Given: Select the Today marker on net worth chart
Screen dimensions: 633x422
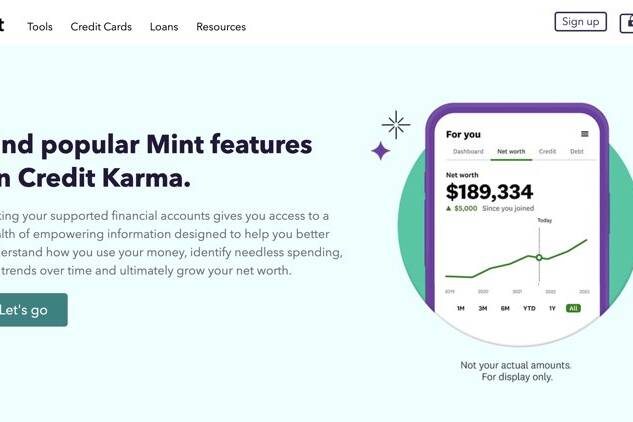Looking at the screenshot, I should tap(539, 257).
